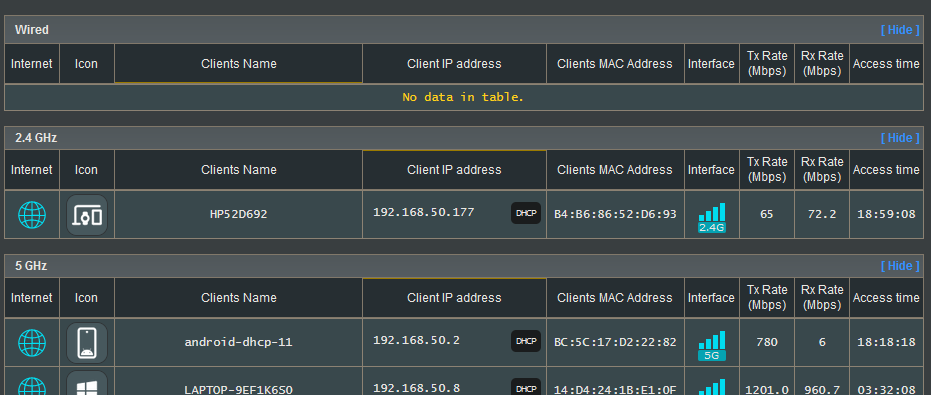Image resolution: width=931 pixels, height=395 pixels.
Task: Hide the 5 GHz clients table
Action: 900,266
